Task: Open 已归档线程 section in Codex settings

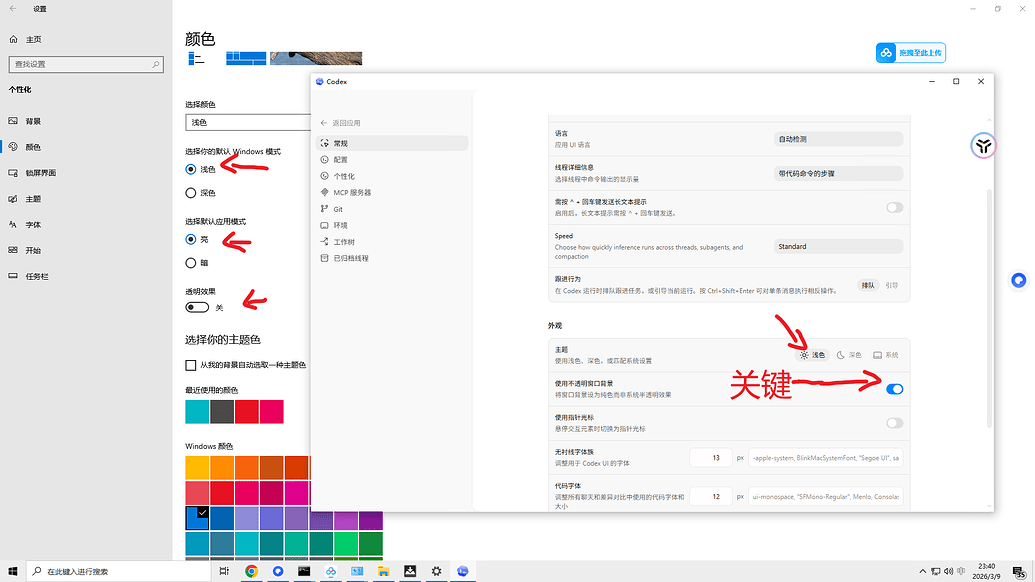Action: pyautogui.click(x=392, y=259)
